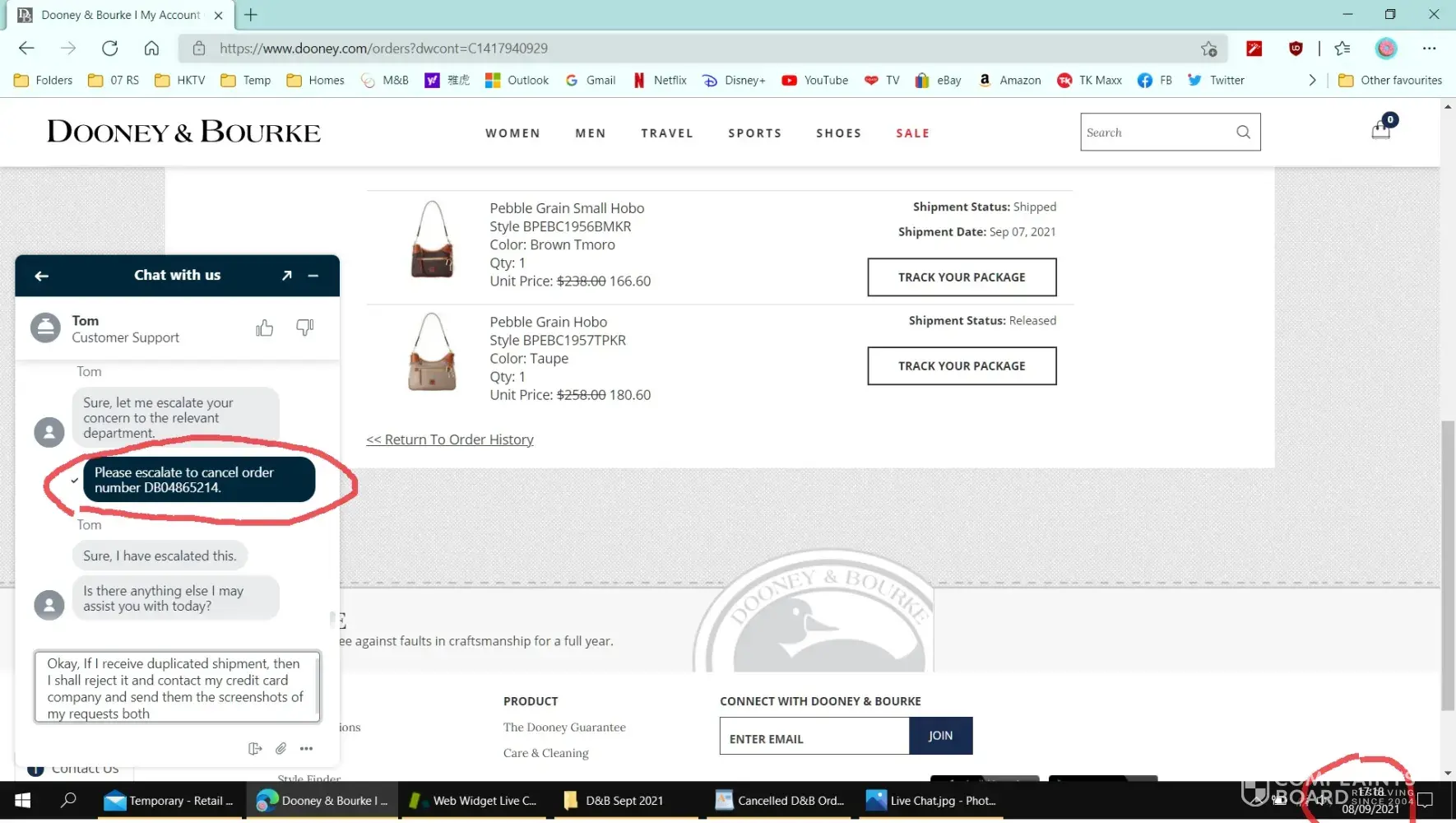Give Tom a thumbs down rating
1456x823 pixels.
point(305,328)
